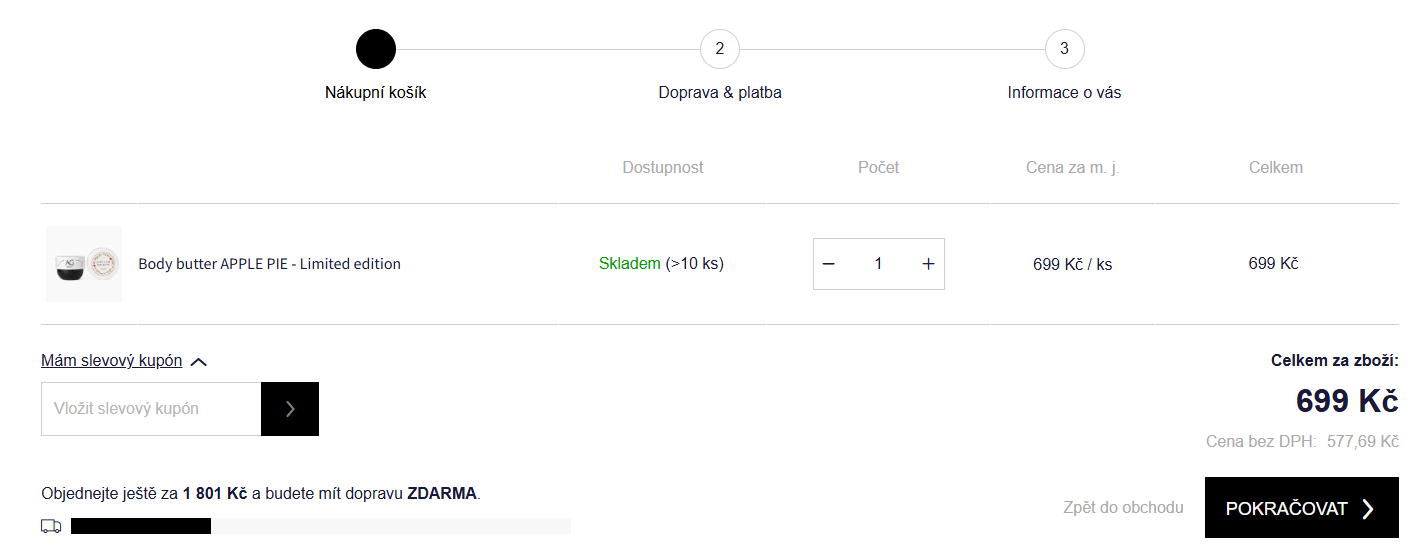Open the Body butter APPLE PIE product link
Image resolution: width=1415 pixels, height=555 pixels.
(269, 264)
